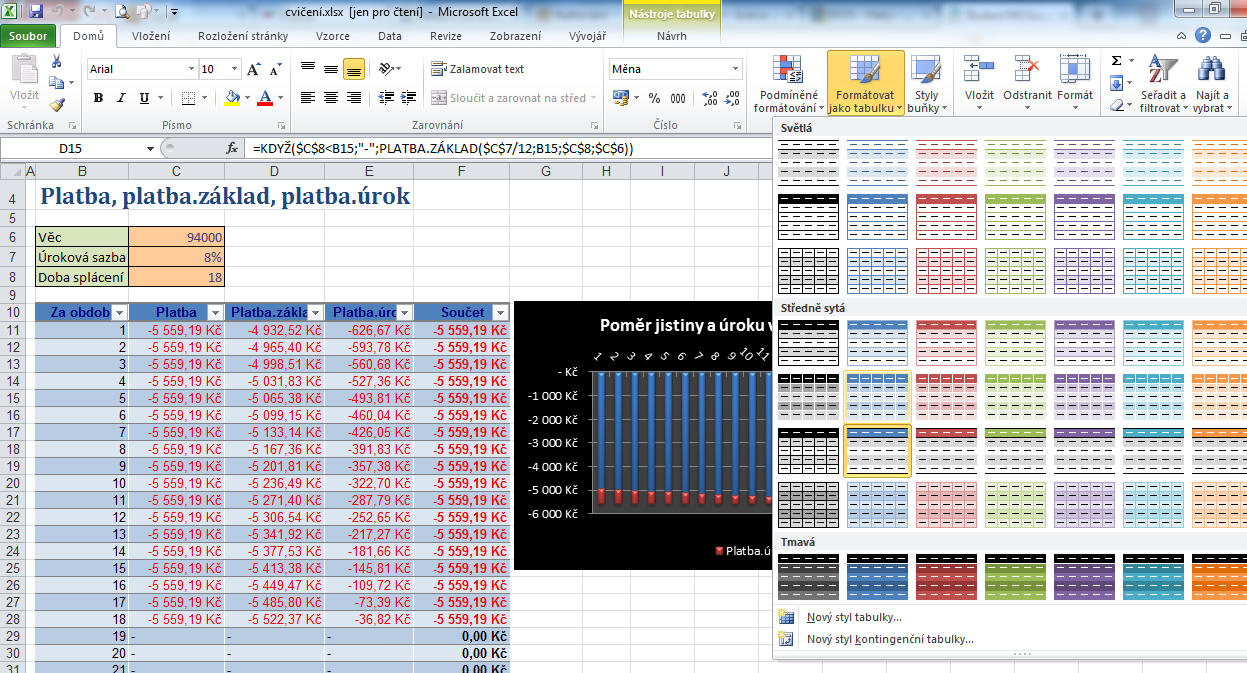Image resolution: width=1247 pixels, height=673 pixels.
Task: Open the Soubor file tab
Action: pyautogui.click(x=29, y=36)
